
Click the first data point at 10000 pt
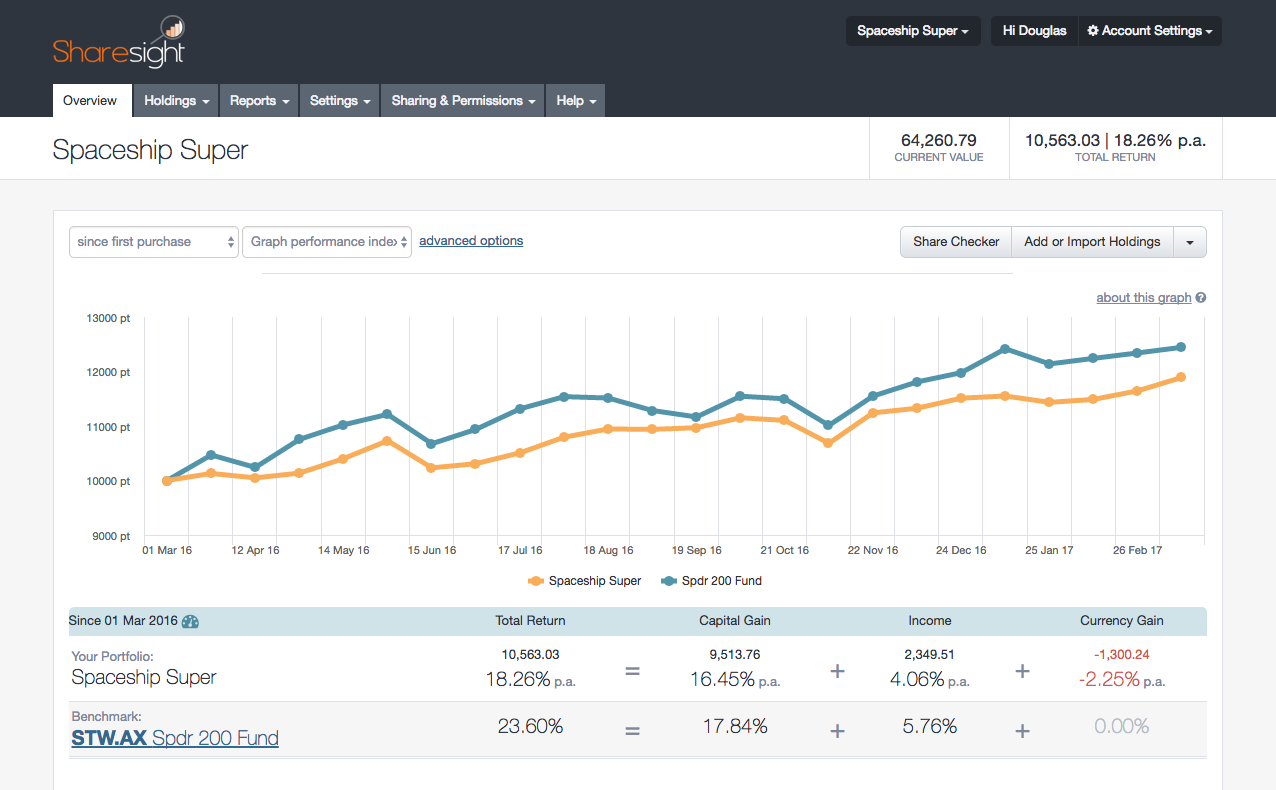coord(167,481)
